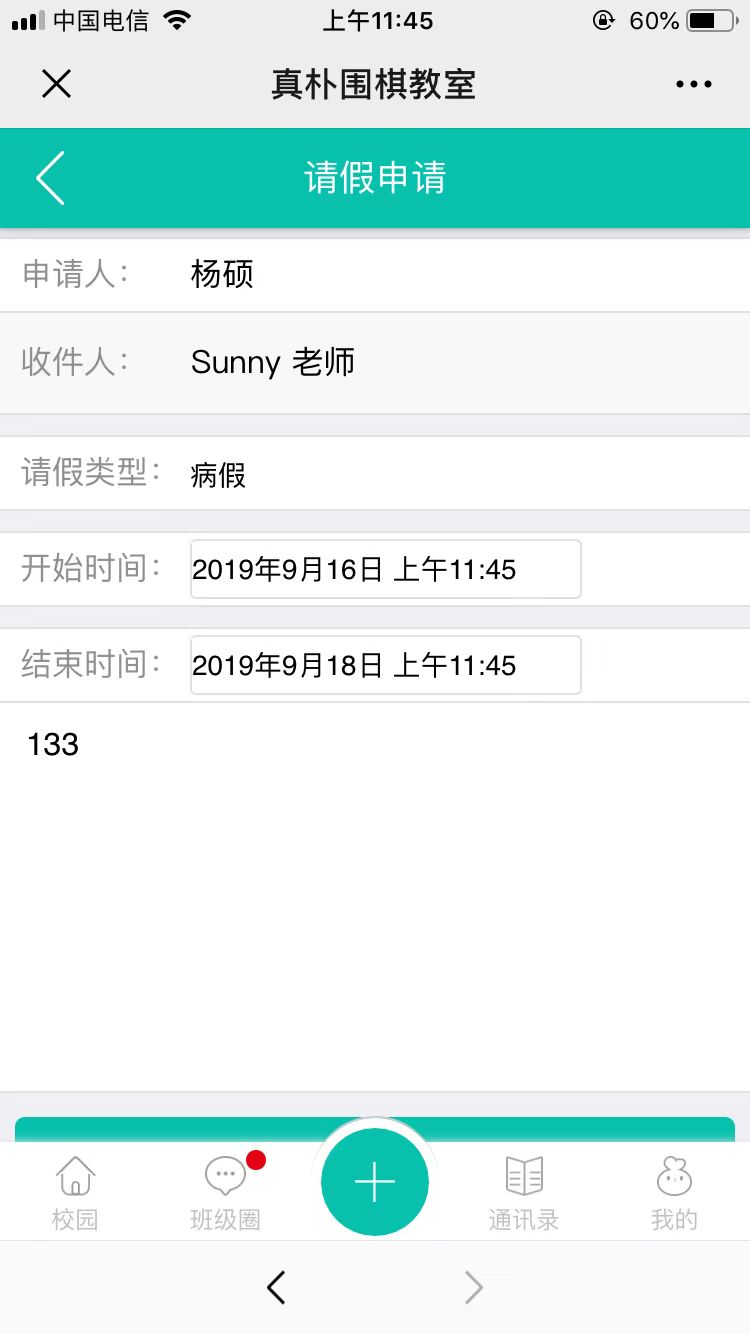Open the three-dot more options menu
This screenshot has width=750, height=1334.
[693, 84]
